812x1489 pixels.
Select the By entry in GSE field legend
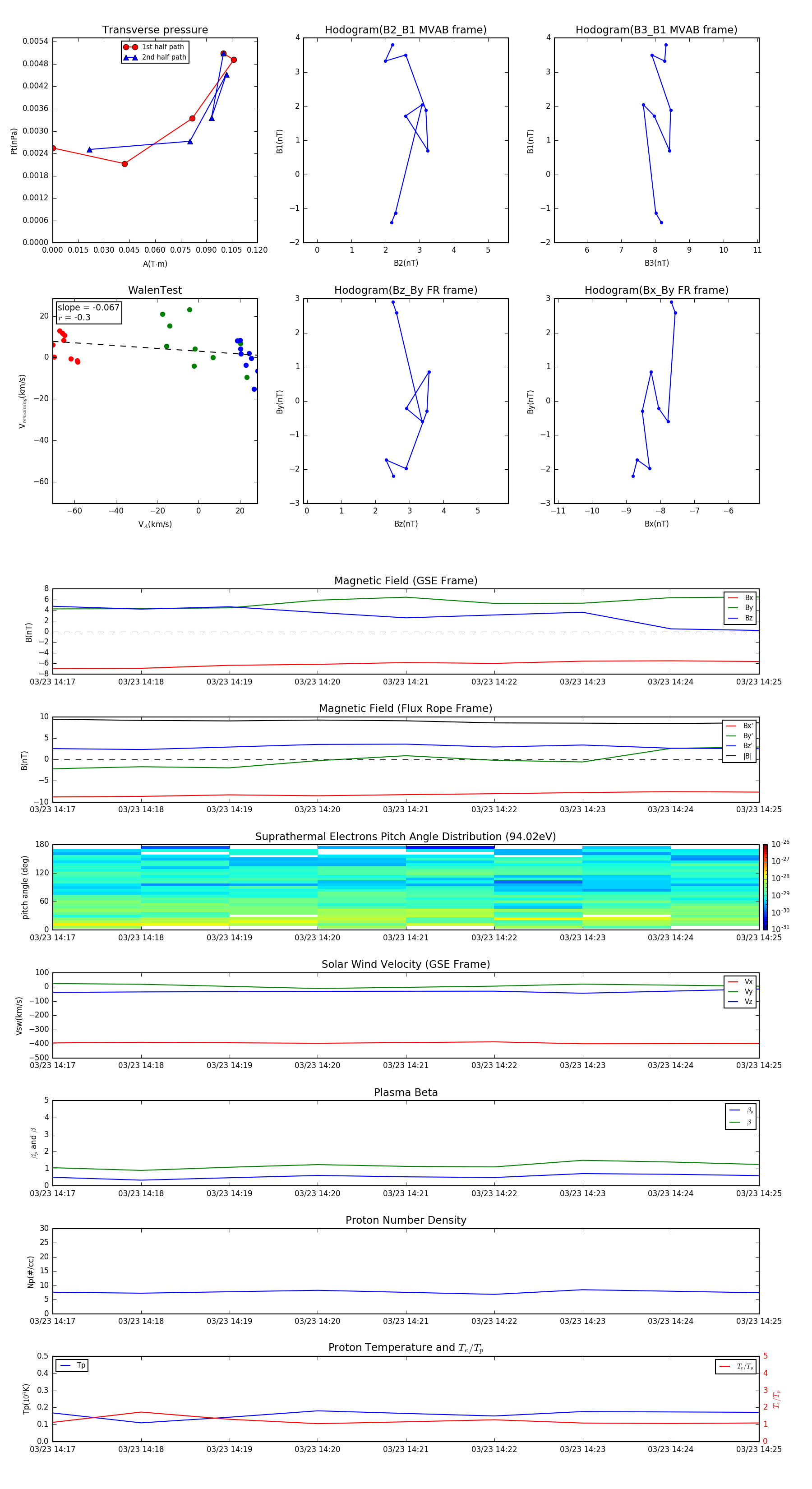coord(740,607)
